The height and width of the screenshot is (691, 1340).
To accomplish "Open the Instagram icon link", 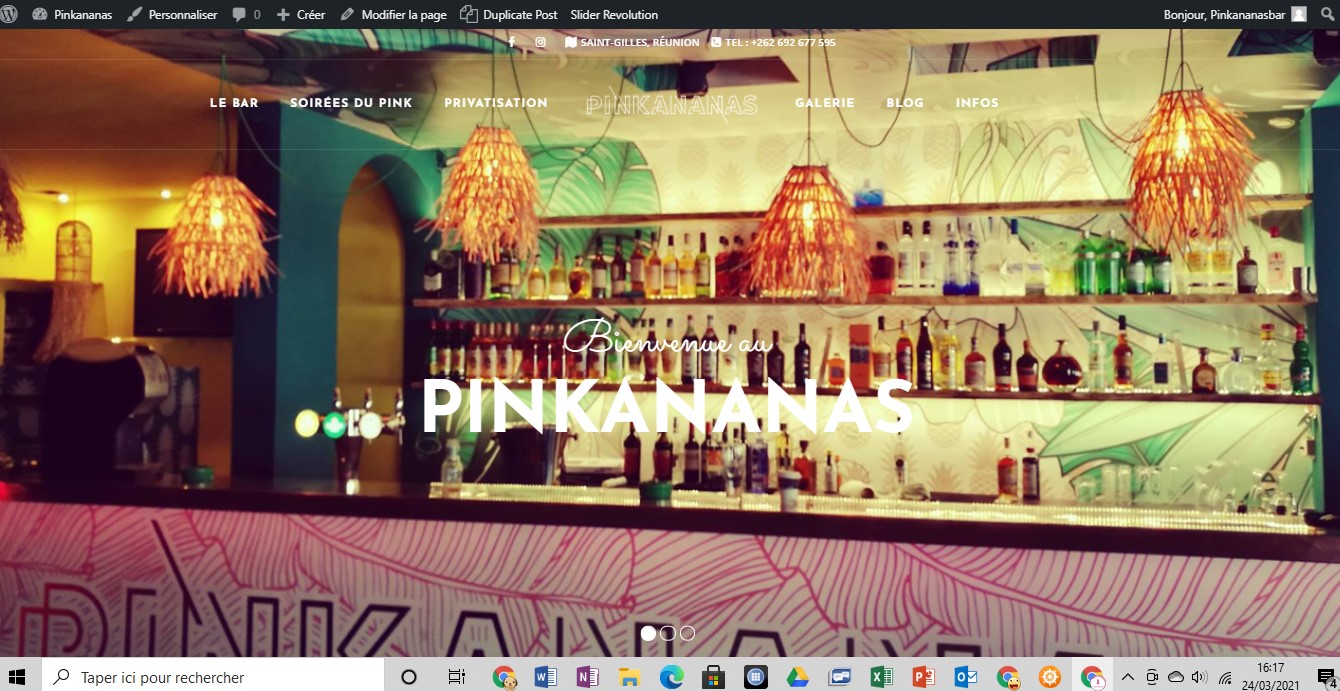I will pyautogui.click(x=541, y=42).
